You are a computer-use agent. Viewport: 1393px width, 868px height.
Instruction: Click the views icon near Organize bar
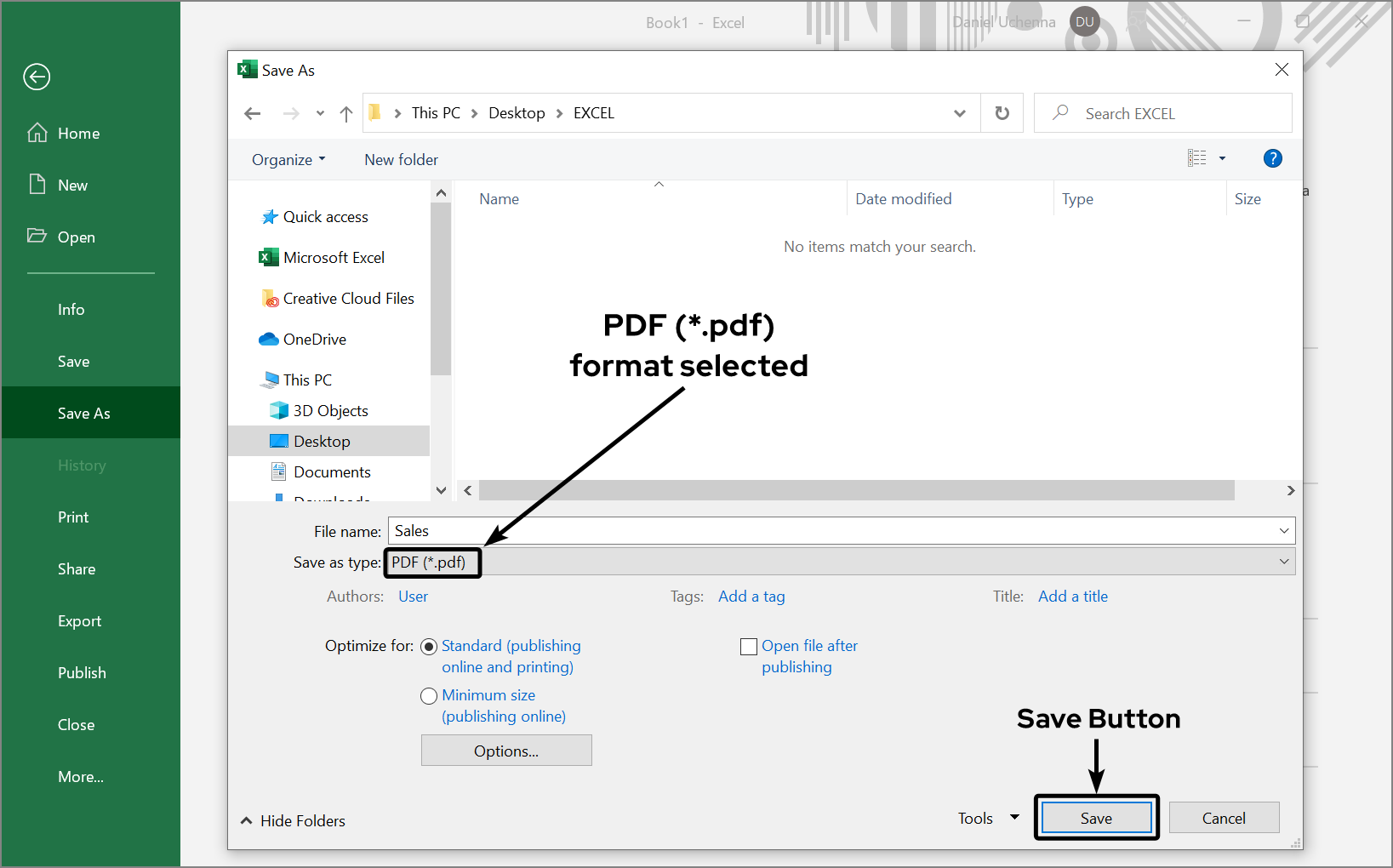(x=1198, y=158)
